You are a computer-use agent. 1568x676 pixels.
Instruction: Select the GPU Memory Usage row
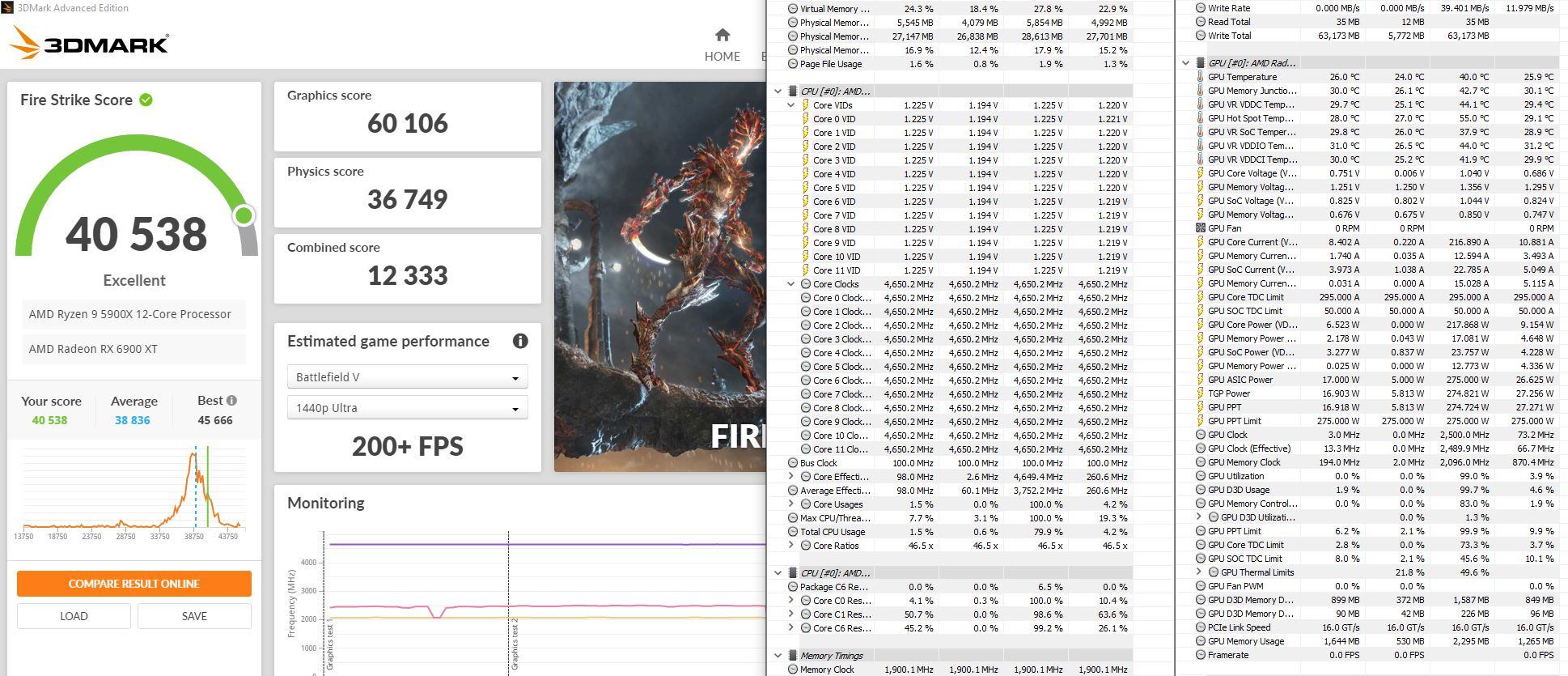coord(1375,641)
